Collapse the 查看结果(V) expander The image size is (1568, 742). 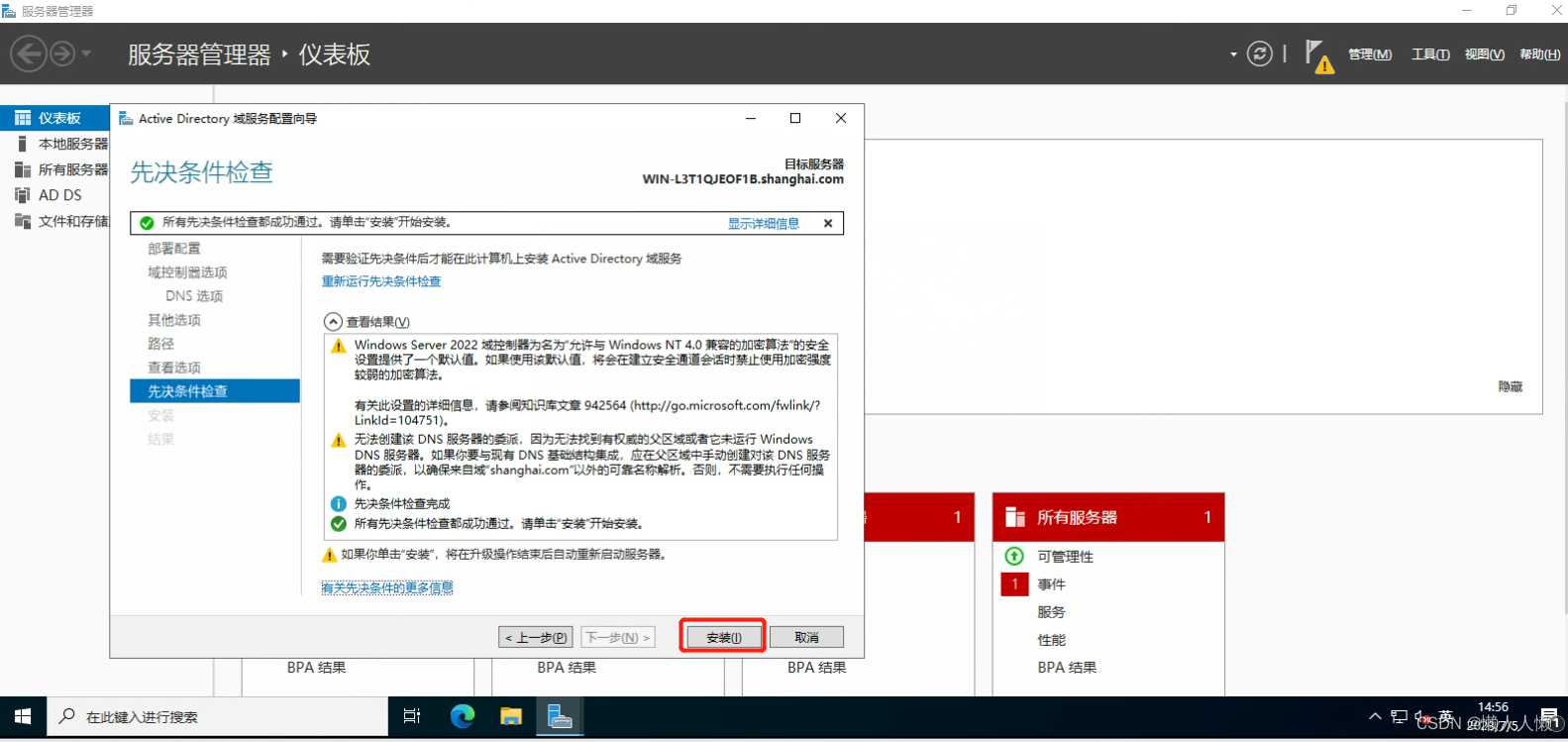[333, 322]
